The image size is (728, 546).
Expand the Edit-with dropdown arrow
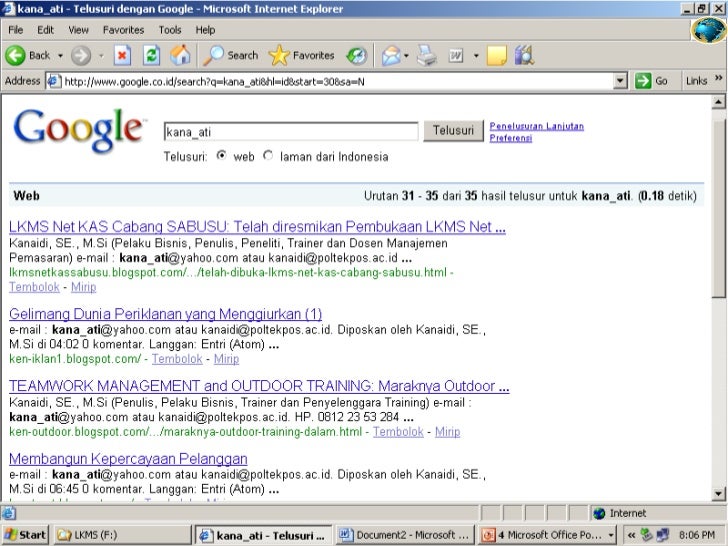tap(476, 56)
